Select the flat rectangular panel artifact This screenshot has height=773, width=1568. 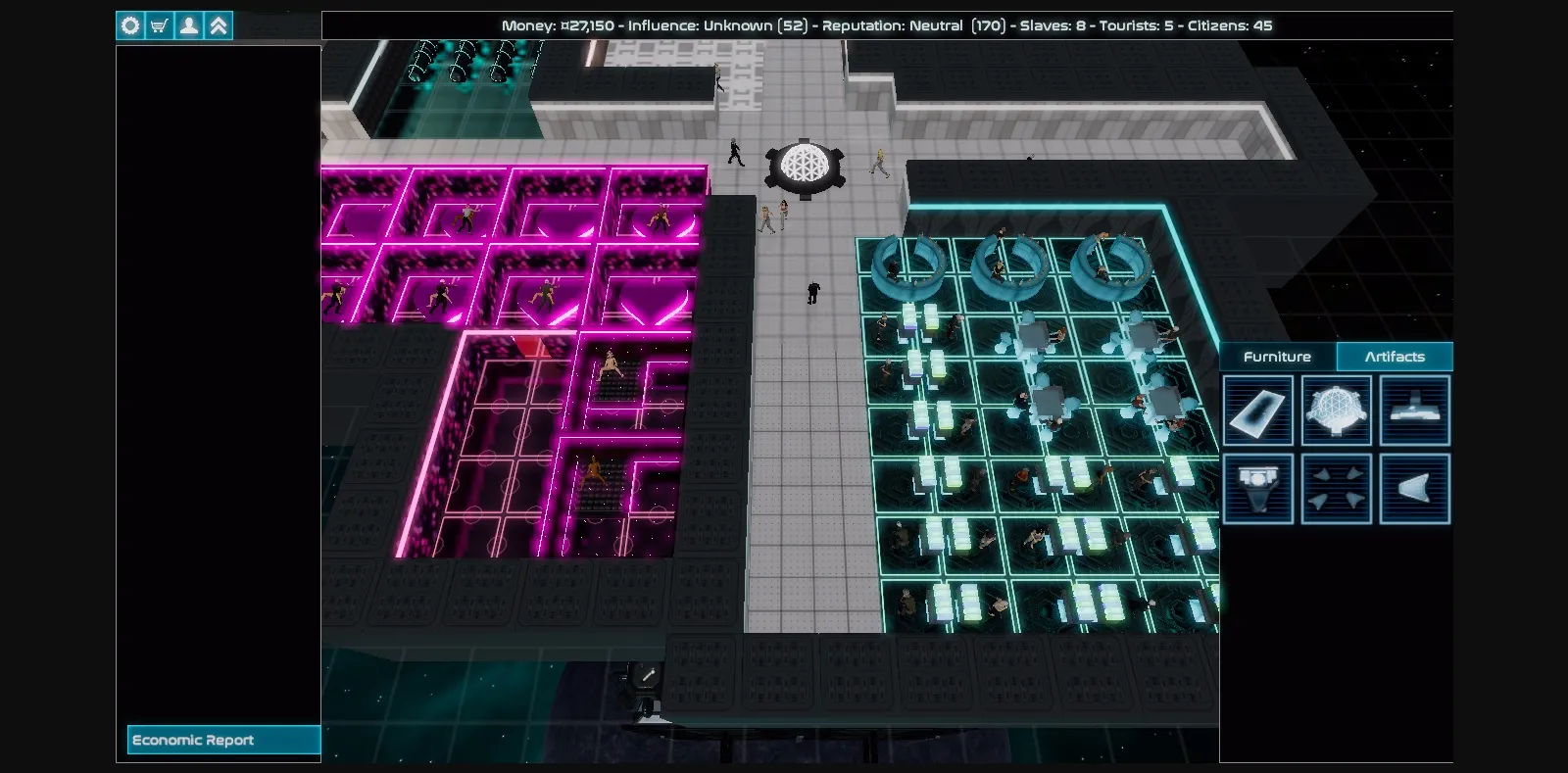1257,411
